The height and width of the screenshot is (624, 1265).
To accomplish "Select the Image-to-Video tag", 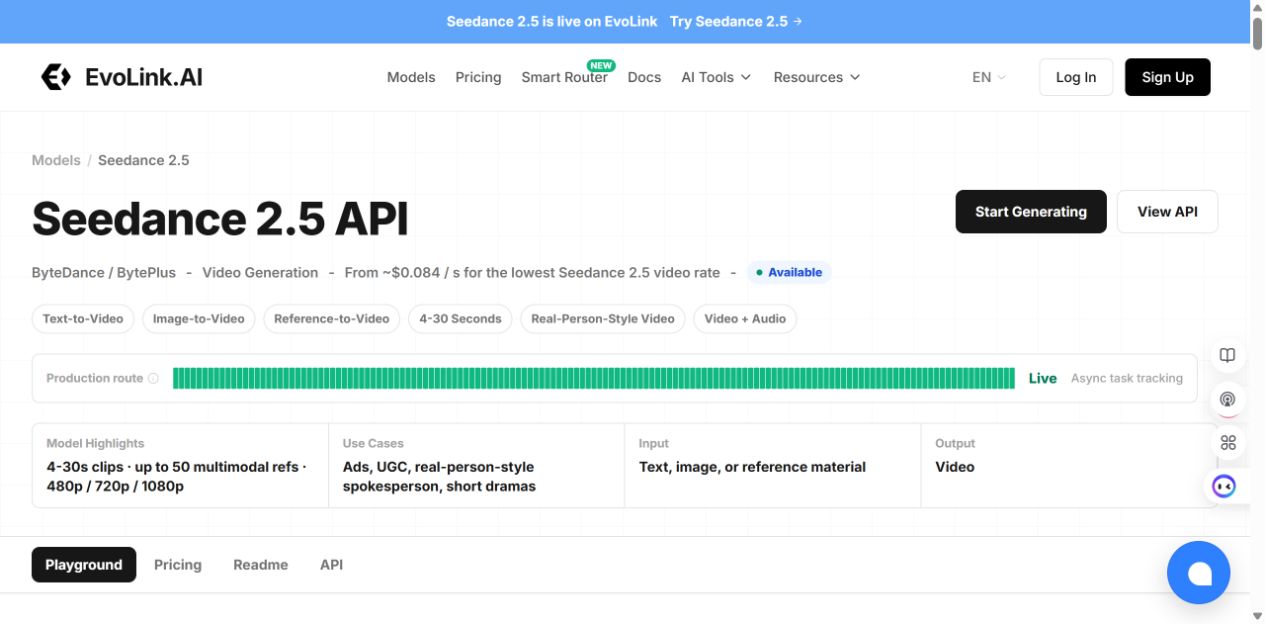I will [x=199, y=319].
